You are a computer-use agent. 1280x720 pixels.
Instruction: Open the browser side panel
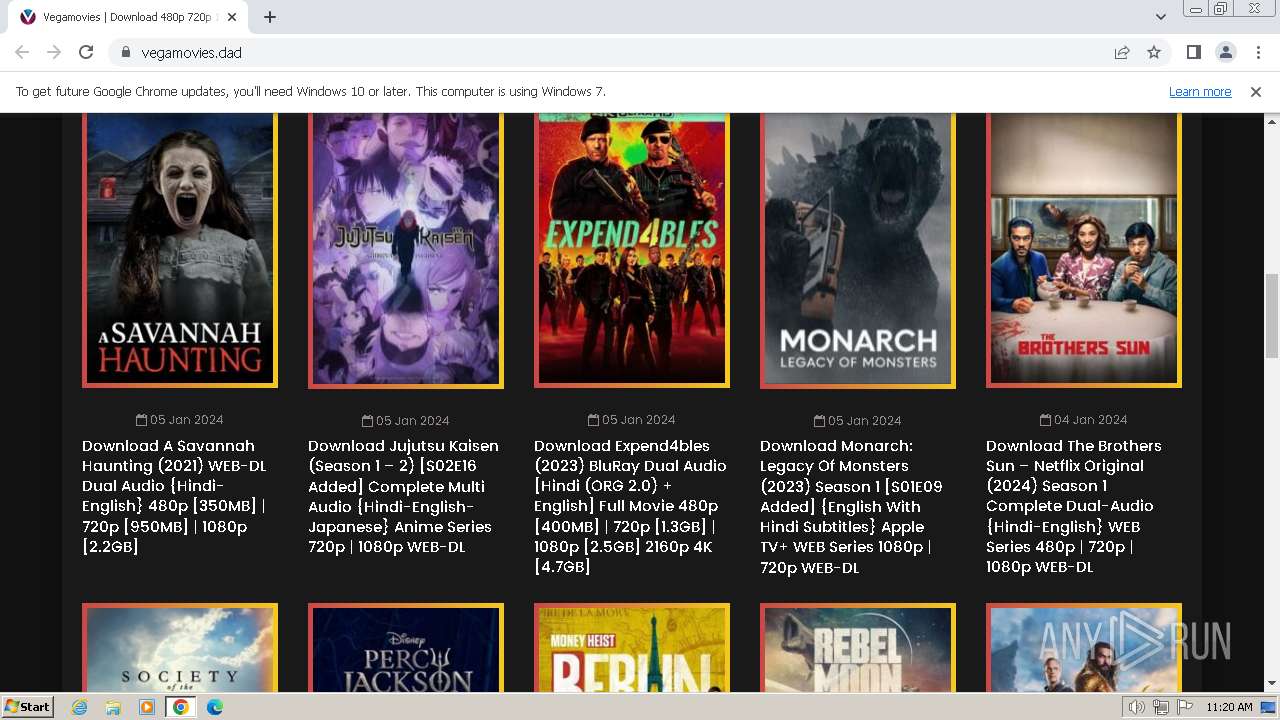coord(1194,53)
